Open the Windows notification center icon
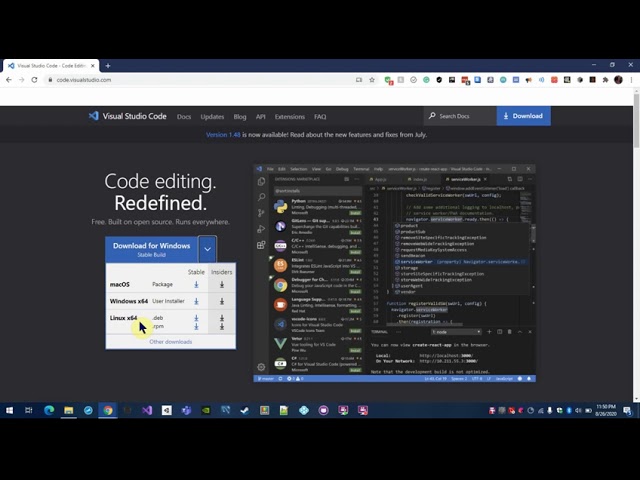Viewport: 640px width, 480px height. click(627, 411)
